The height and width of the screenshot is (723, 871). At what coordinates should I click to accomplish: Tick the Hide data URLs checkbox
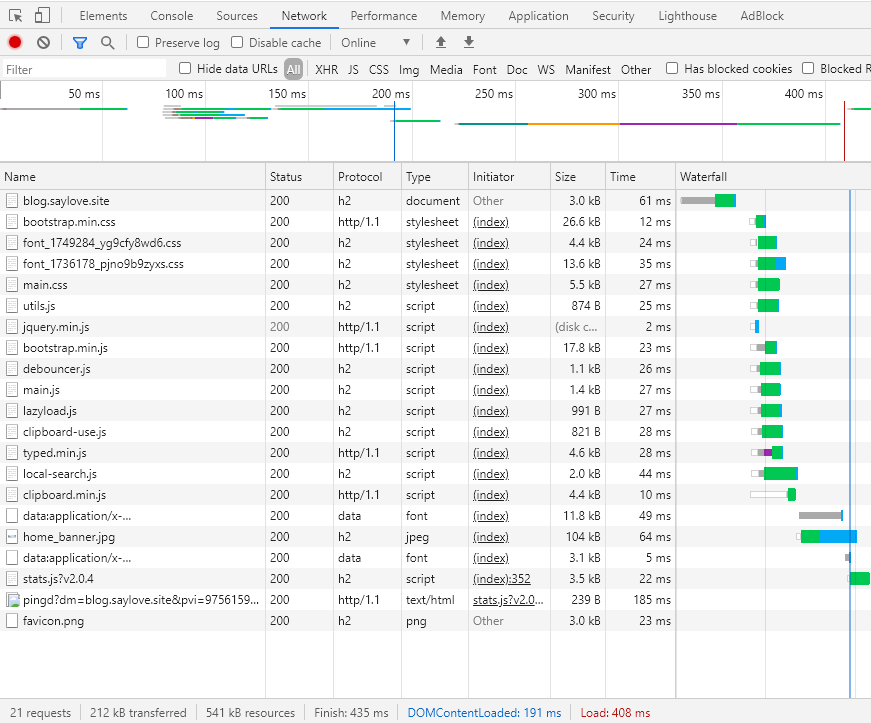(x=185, y=69)
